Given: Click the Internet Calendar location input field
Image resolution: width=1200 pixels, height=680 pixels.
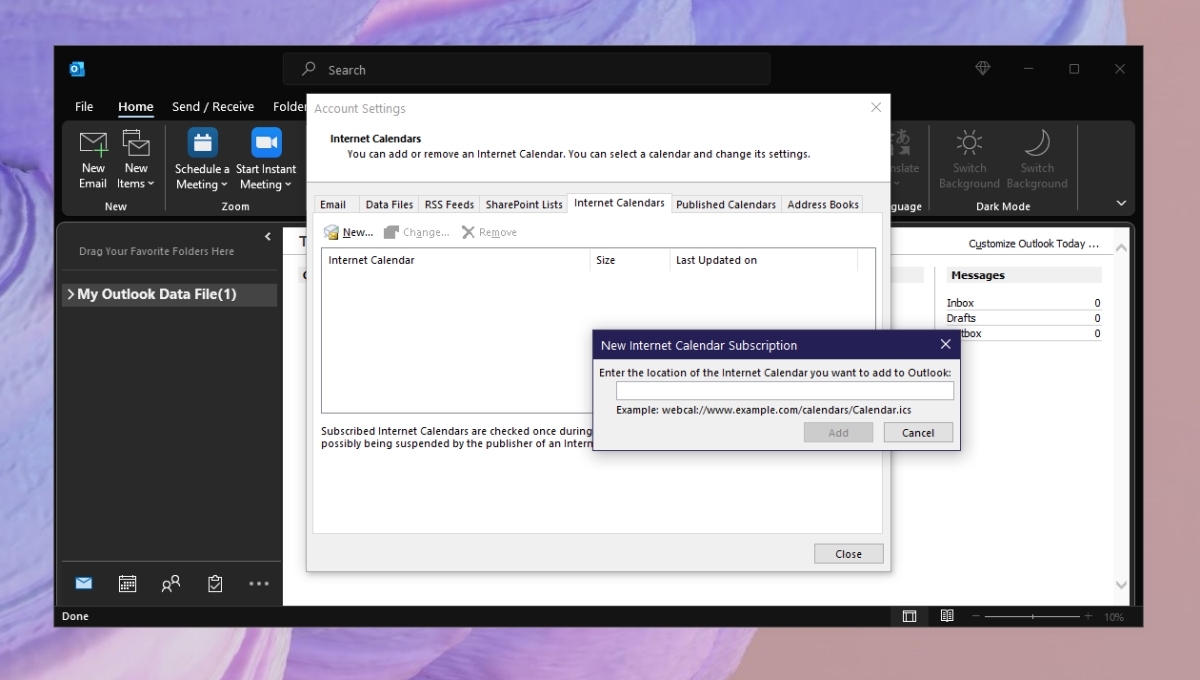Looking at the screenshot, I should pos(785,391).
